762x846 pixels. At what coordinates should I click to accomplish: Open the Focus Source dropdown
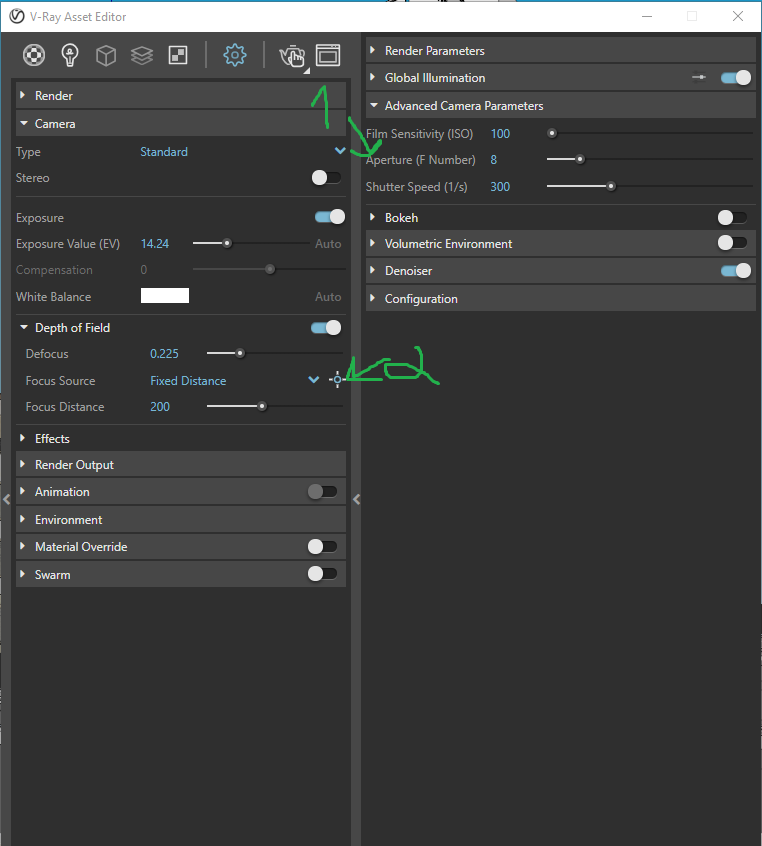235,380
